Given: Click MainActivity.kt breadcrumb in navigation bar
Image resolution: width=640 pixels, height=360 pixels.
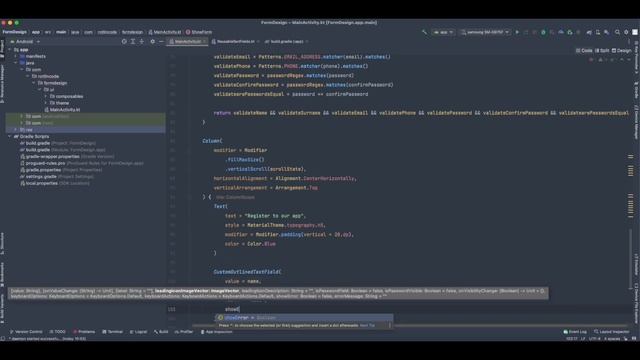Looking at the screenshot, I should (x=164, y=32).
